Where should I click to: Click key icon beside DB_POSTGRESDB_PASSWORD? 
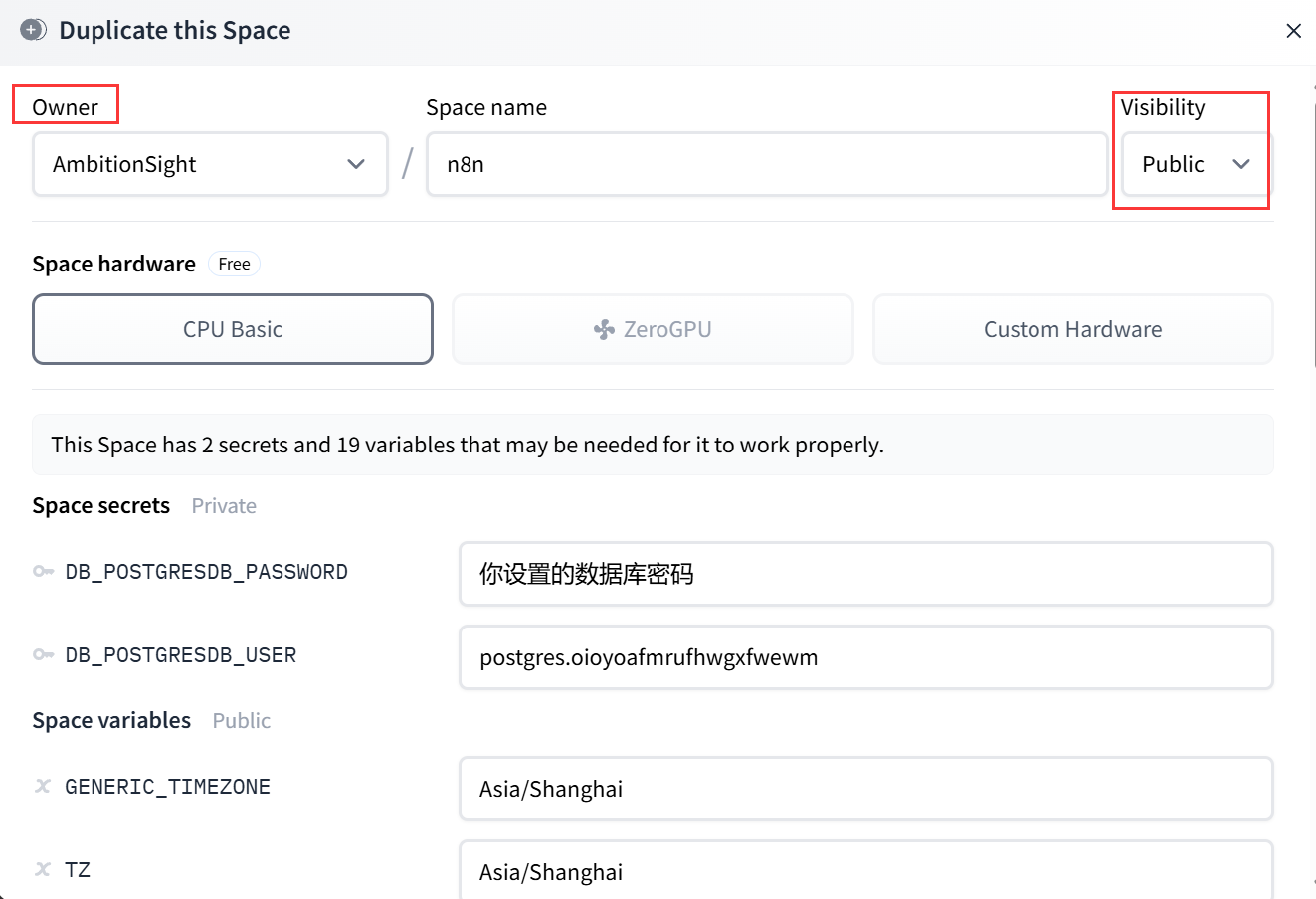click(x=43, y=572)
